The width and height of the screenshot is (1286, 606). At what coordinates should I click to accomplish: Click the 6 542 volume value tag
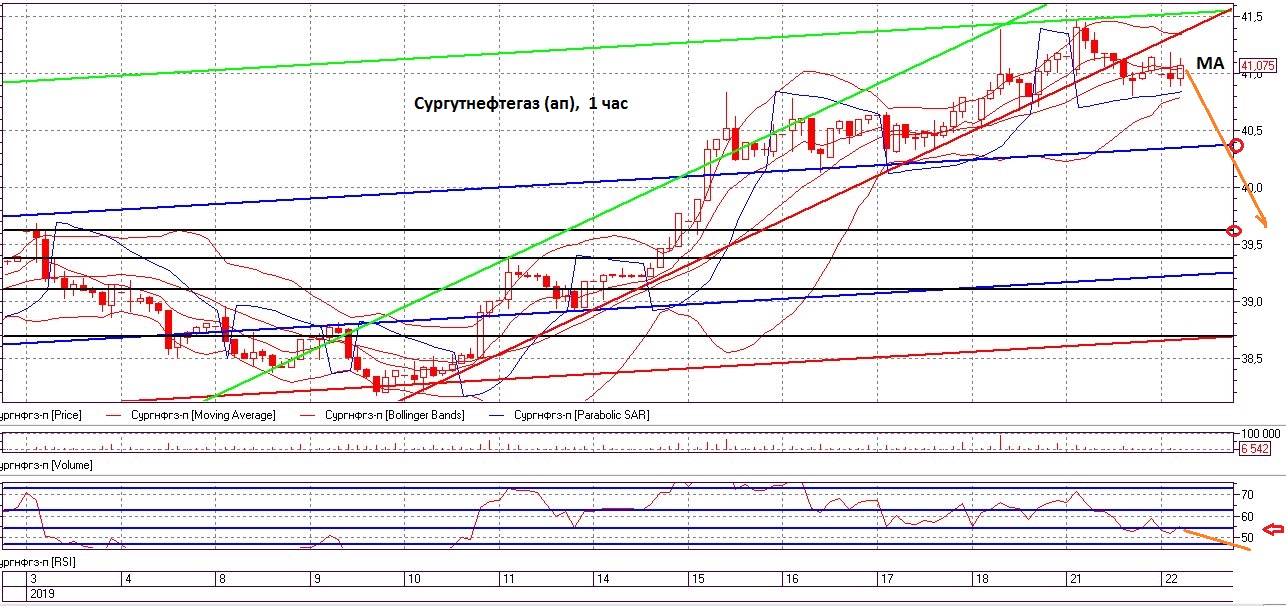pyautogui.click(x=1254, y=449)
